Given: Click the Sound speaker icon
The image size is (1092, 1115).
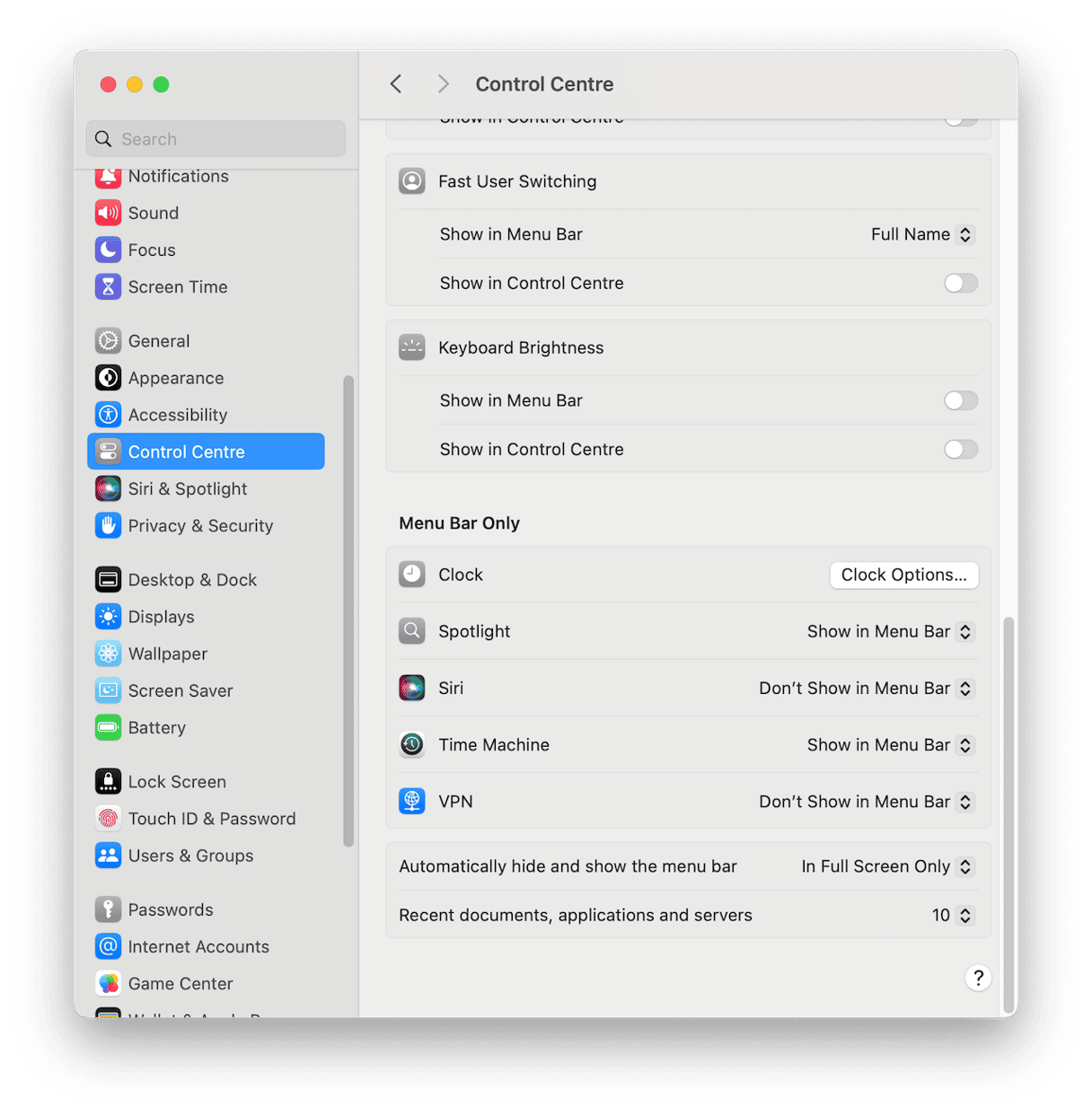Looking at the screenshot, I should [x=108, y=213].
